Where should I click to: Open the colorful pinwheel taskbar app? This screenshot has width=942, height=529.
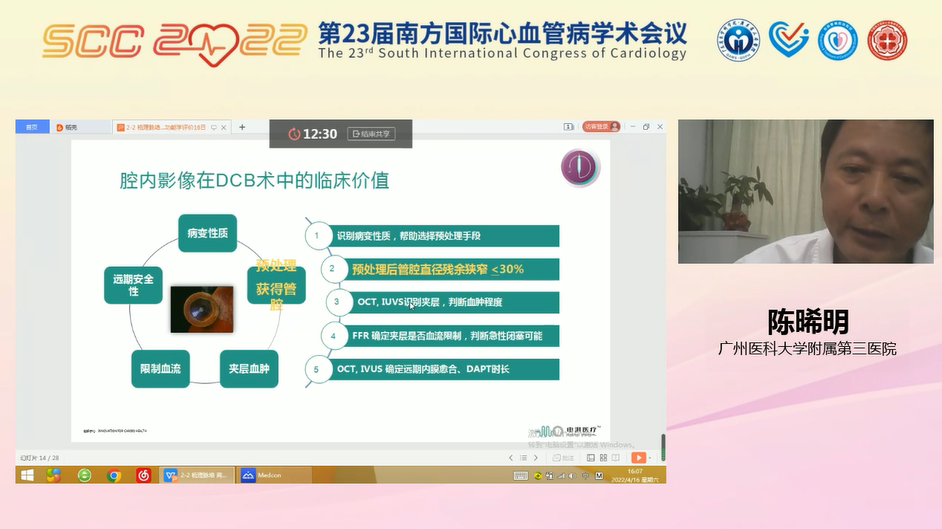[53, 476]
